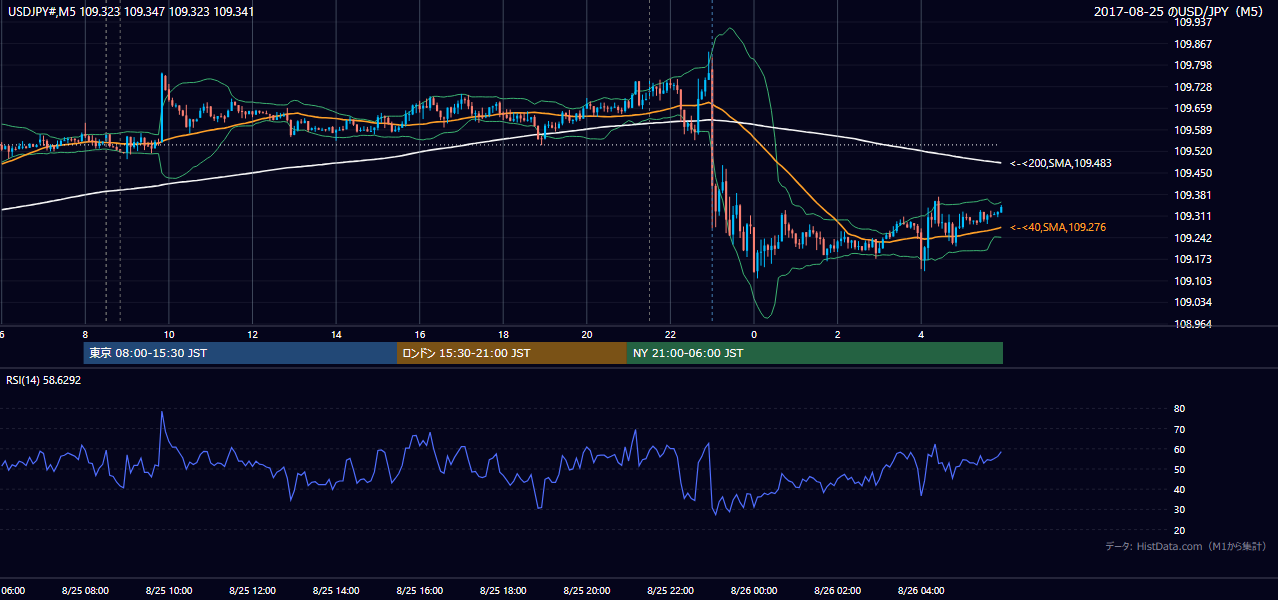Click price axis value 109.242
Screen dimensions: 1278x600
point(1193,238)
